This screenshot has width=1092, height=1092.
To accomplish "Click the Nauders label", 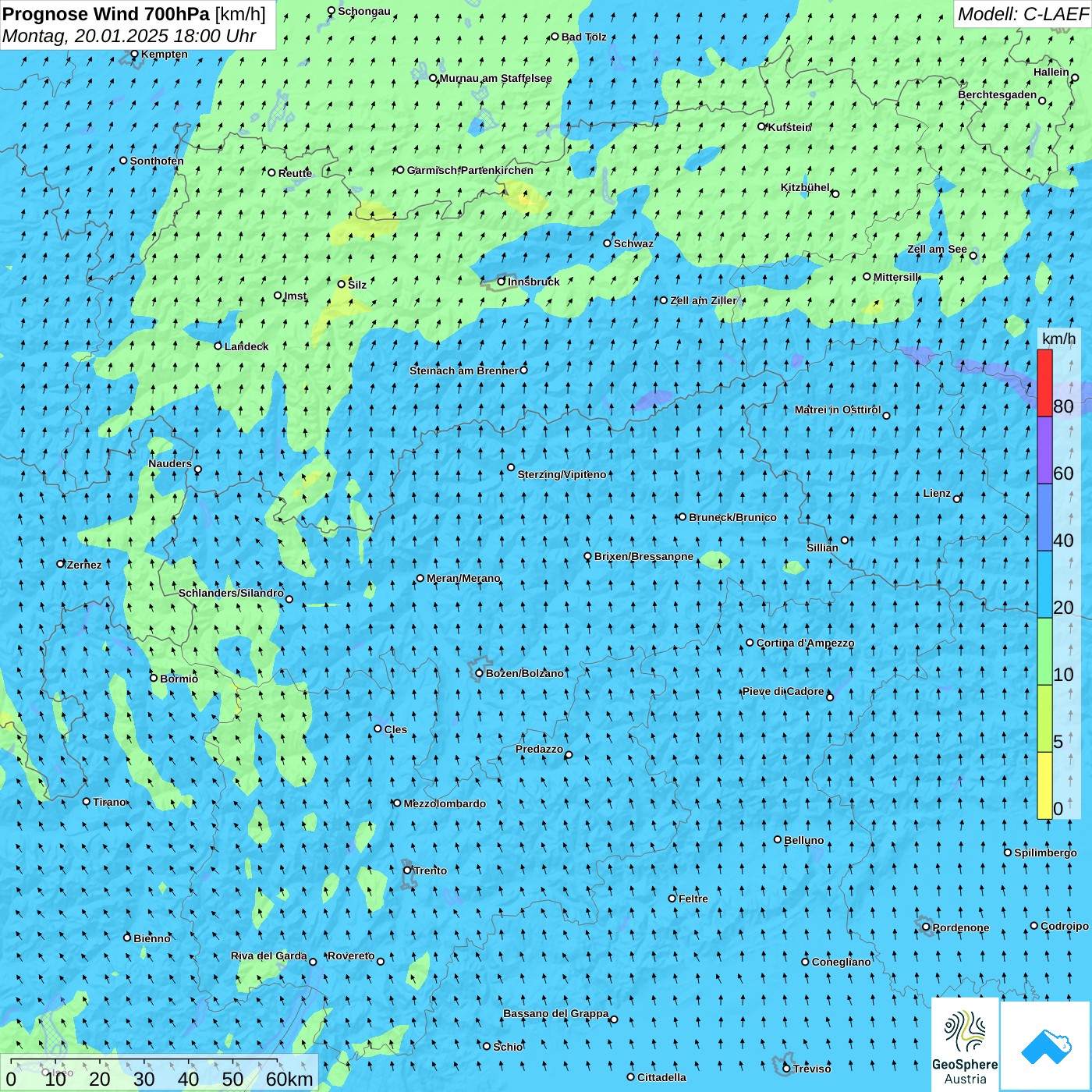I will point(170,463).
